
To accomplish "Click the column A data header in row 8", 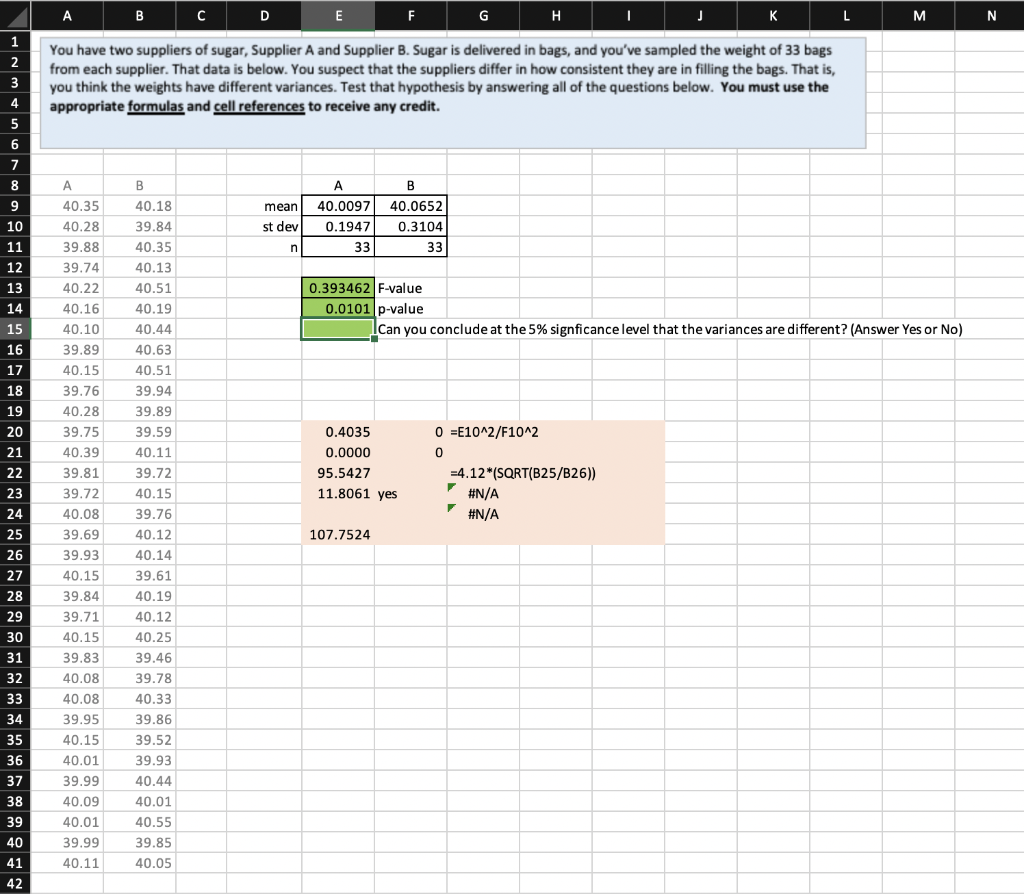I will click(x=67, y=185).
